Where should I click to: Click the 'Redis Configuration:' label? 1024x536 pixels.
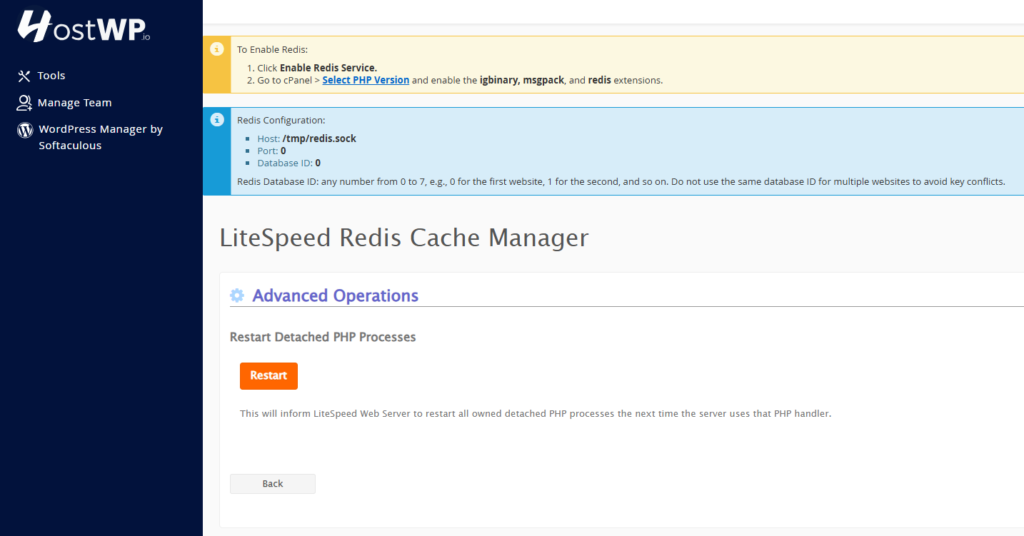(x=281, y=120)
